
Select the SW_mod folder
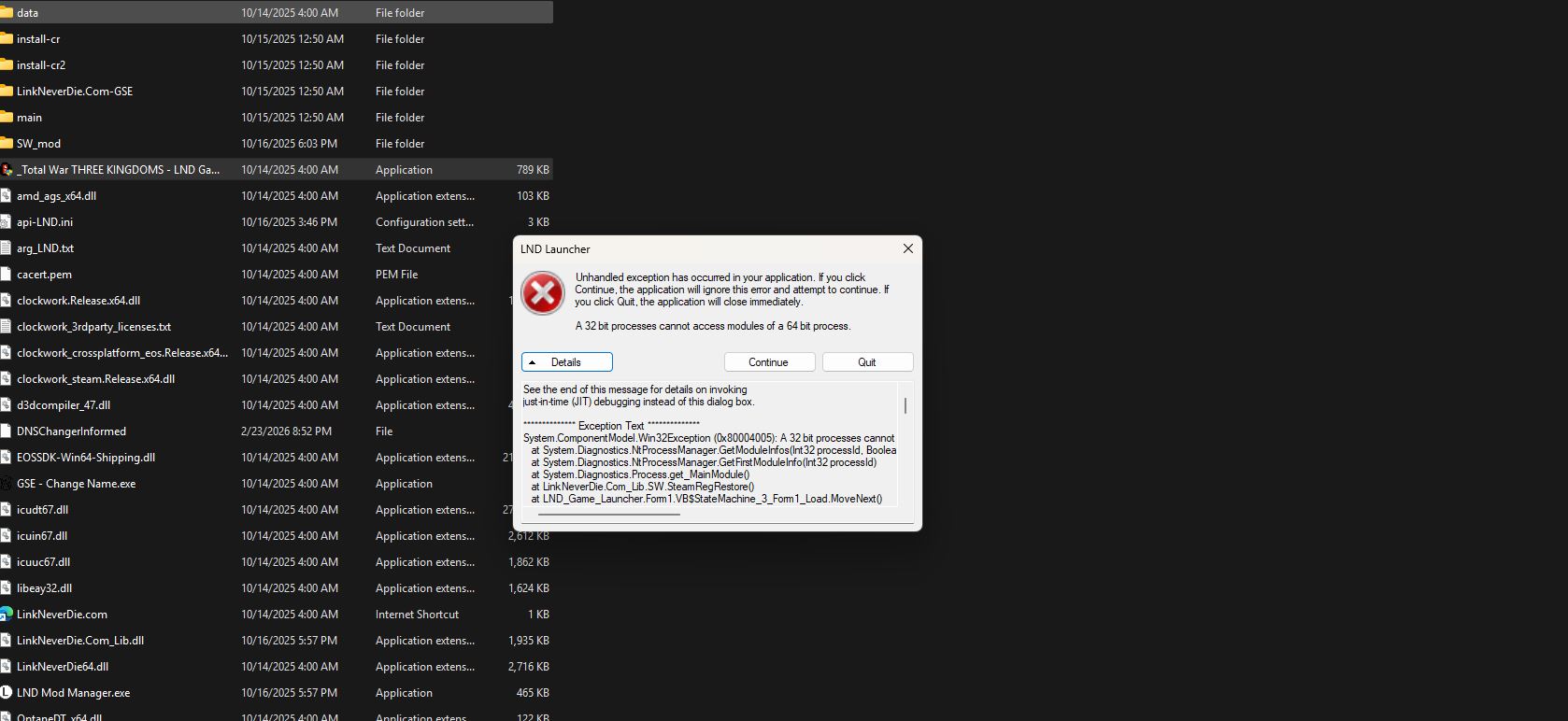point(38,144)
